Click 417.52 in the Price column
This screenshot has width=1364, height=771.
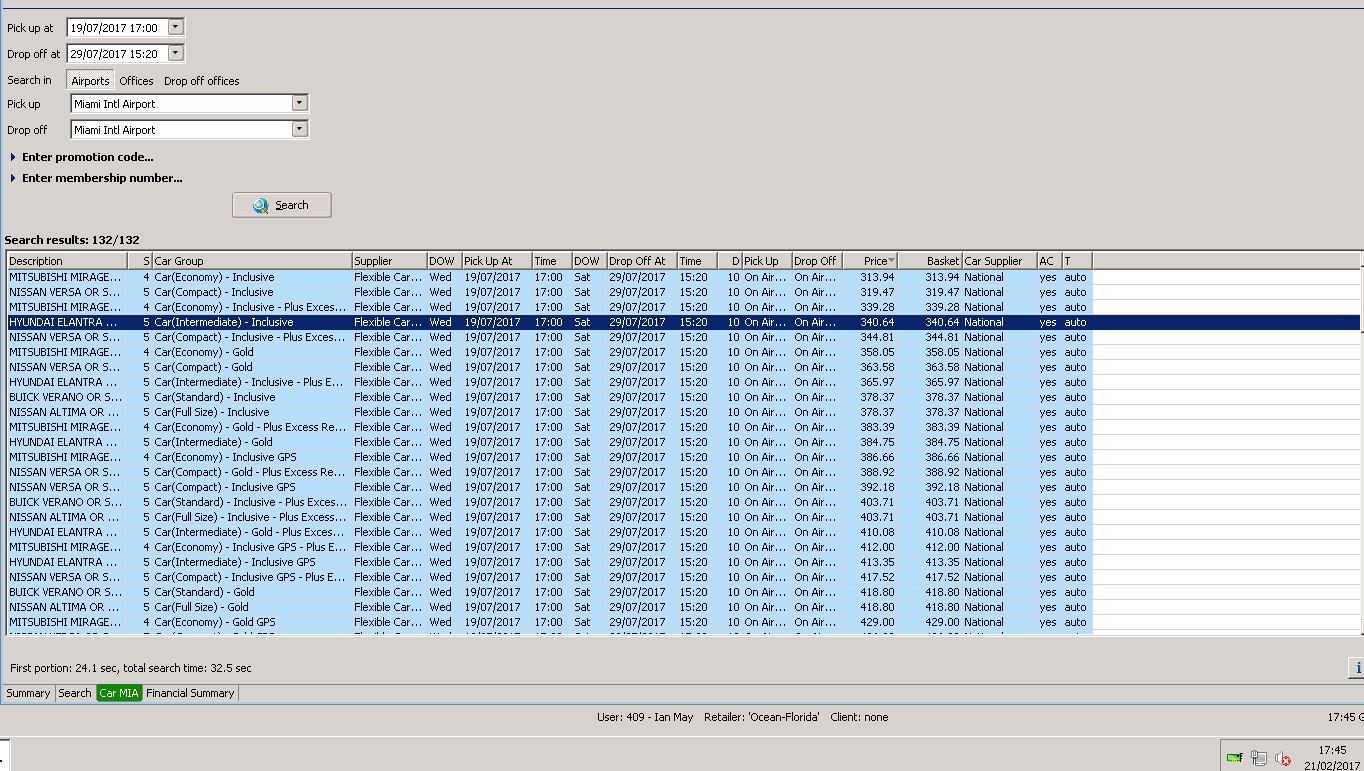(x=877, y=577)
